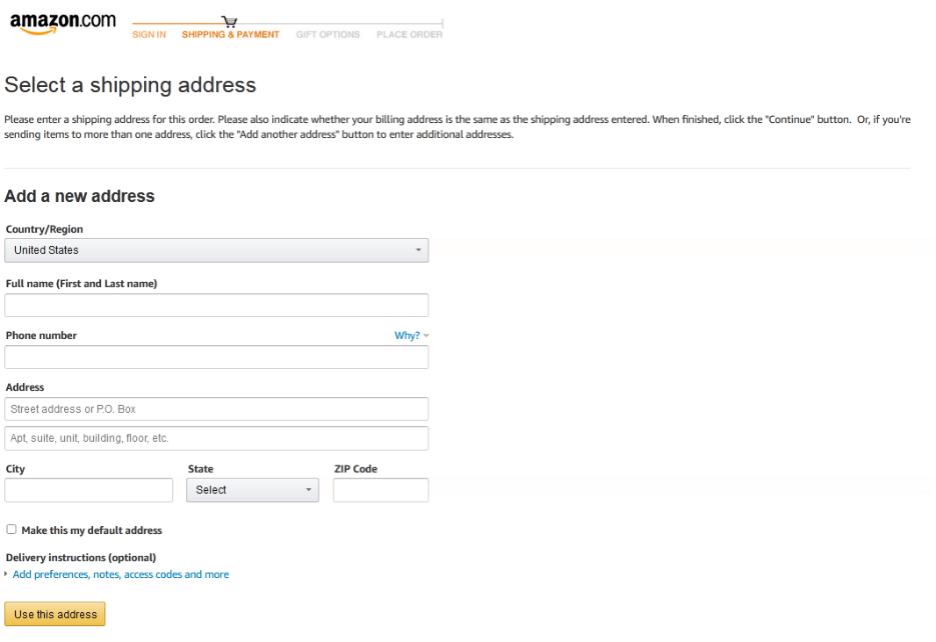
Task: Focus the ZIP Code field
Action: [x=381, y=490]
